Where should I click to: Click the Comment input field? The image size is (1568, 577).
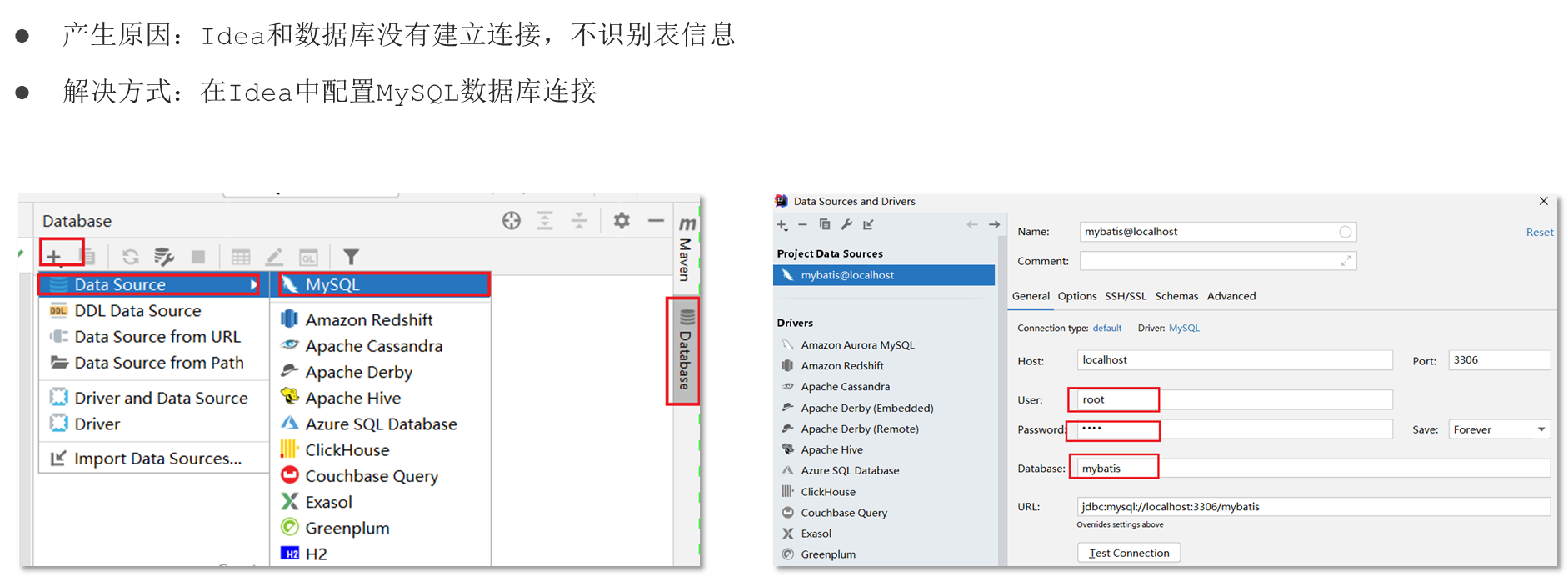coord(1218,261)
